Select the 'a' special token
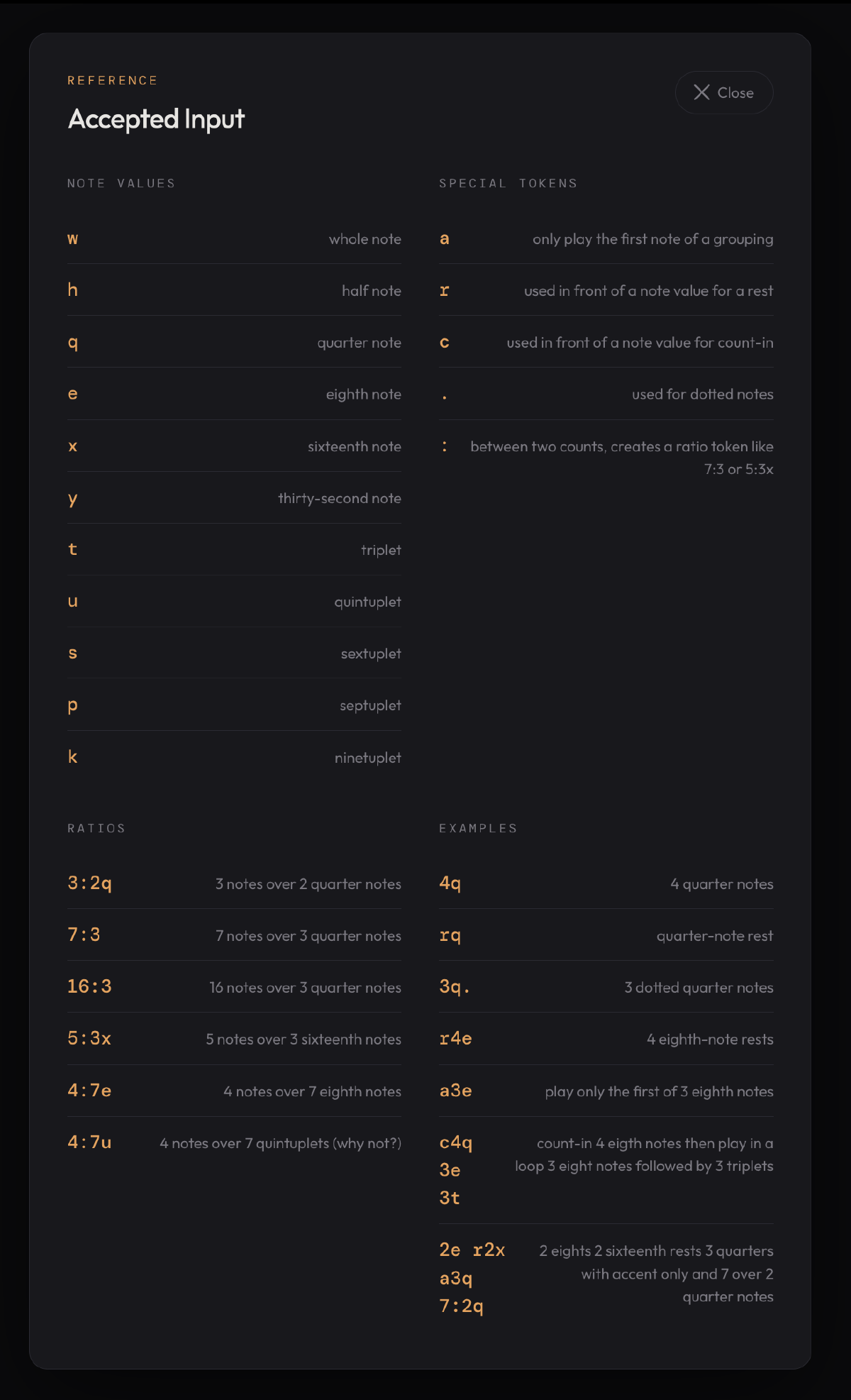Viewport: 851px width, 1400px height. pos(445,239)
